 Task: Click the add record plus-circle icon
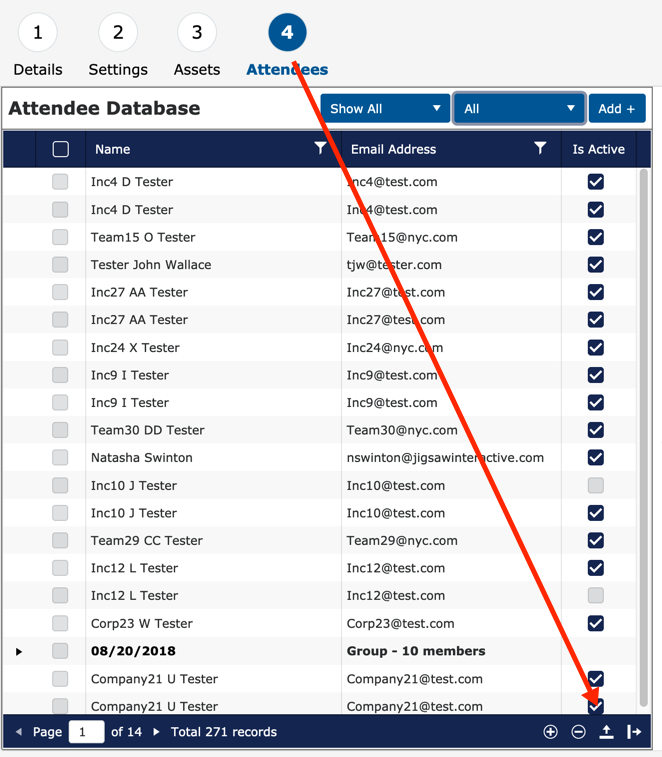tap(550, 732)
